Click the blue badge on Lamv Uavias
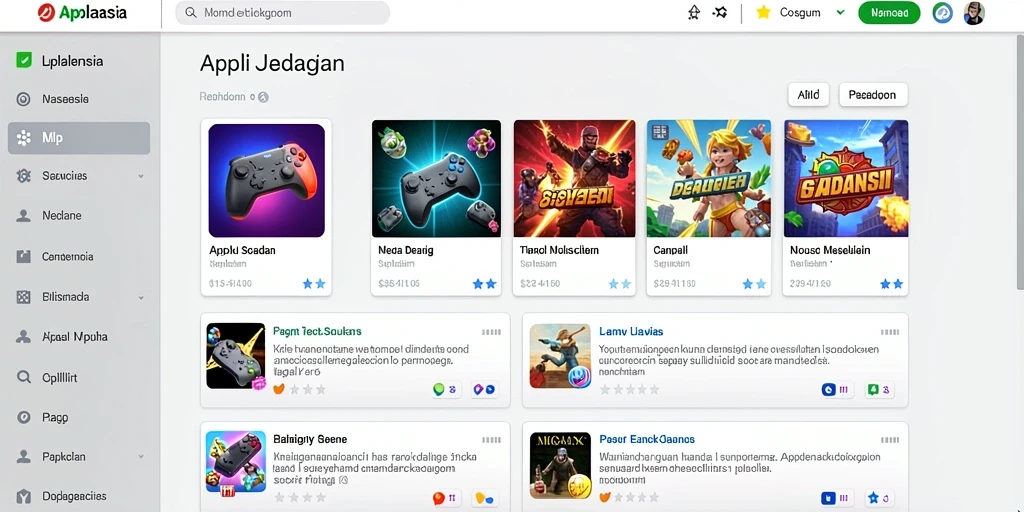Image resolution: width=1024 pixels, height=512 pixels. coord(837,390)
